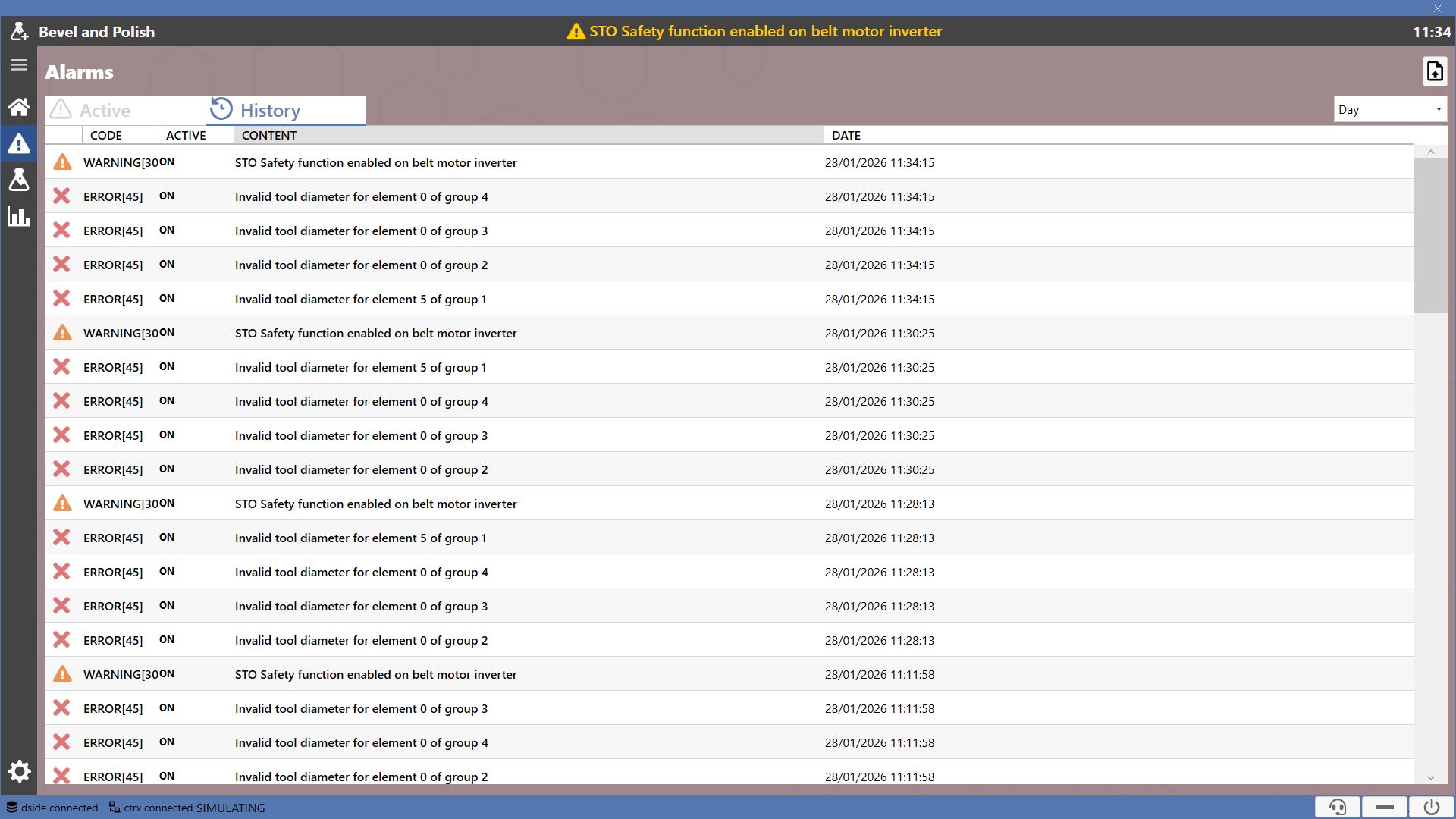Click the Bevel and Polish title
This screenshot has width=1456, height=819.
point(96,32)
